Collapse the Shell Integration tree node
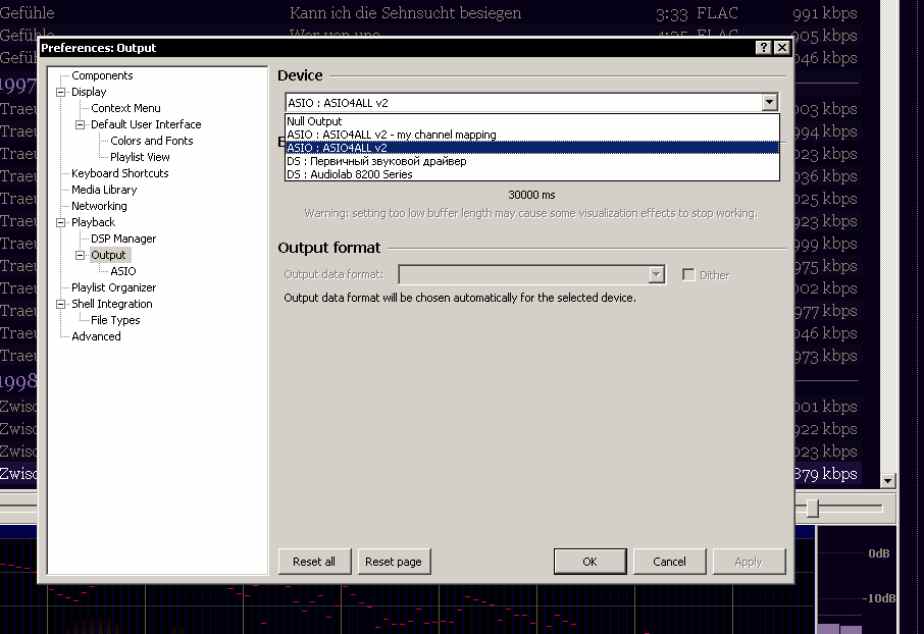 [x=61, y=304]
